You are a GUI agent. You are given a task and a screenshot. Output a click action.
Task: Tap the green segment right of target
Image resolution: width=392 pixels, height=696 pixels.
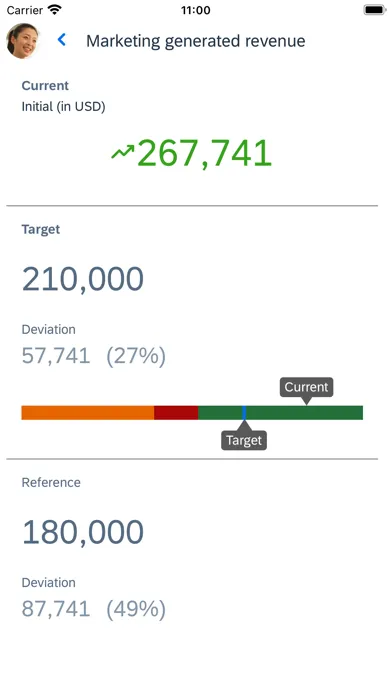pos(305,412)
